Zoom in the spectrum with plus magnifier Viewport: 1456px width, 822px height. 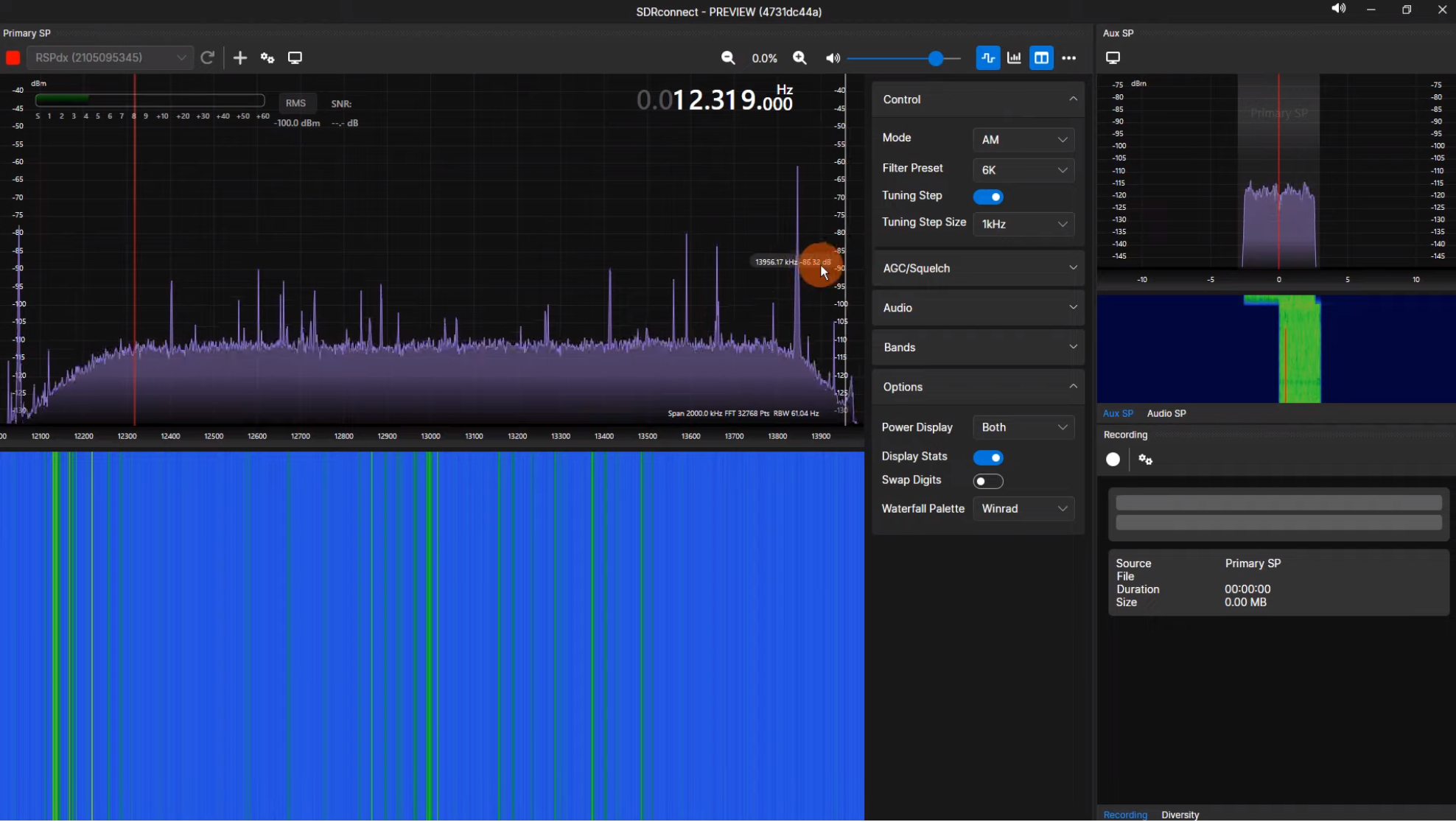(x=799, y=57)
